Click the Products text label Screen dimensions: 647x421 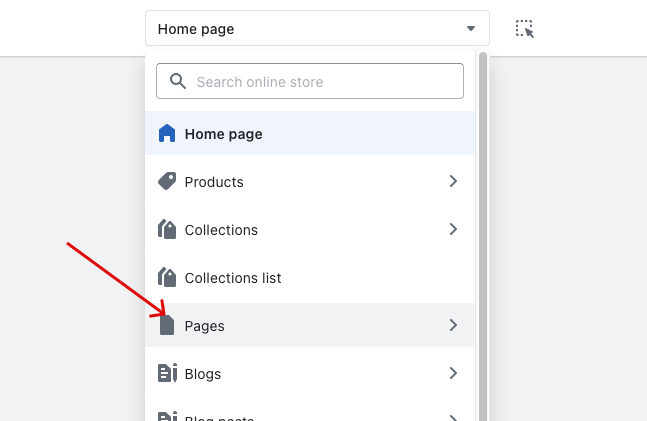(x=214, y=182)
